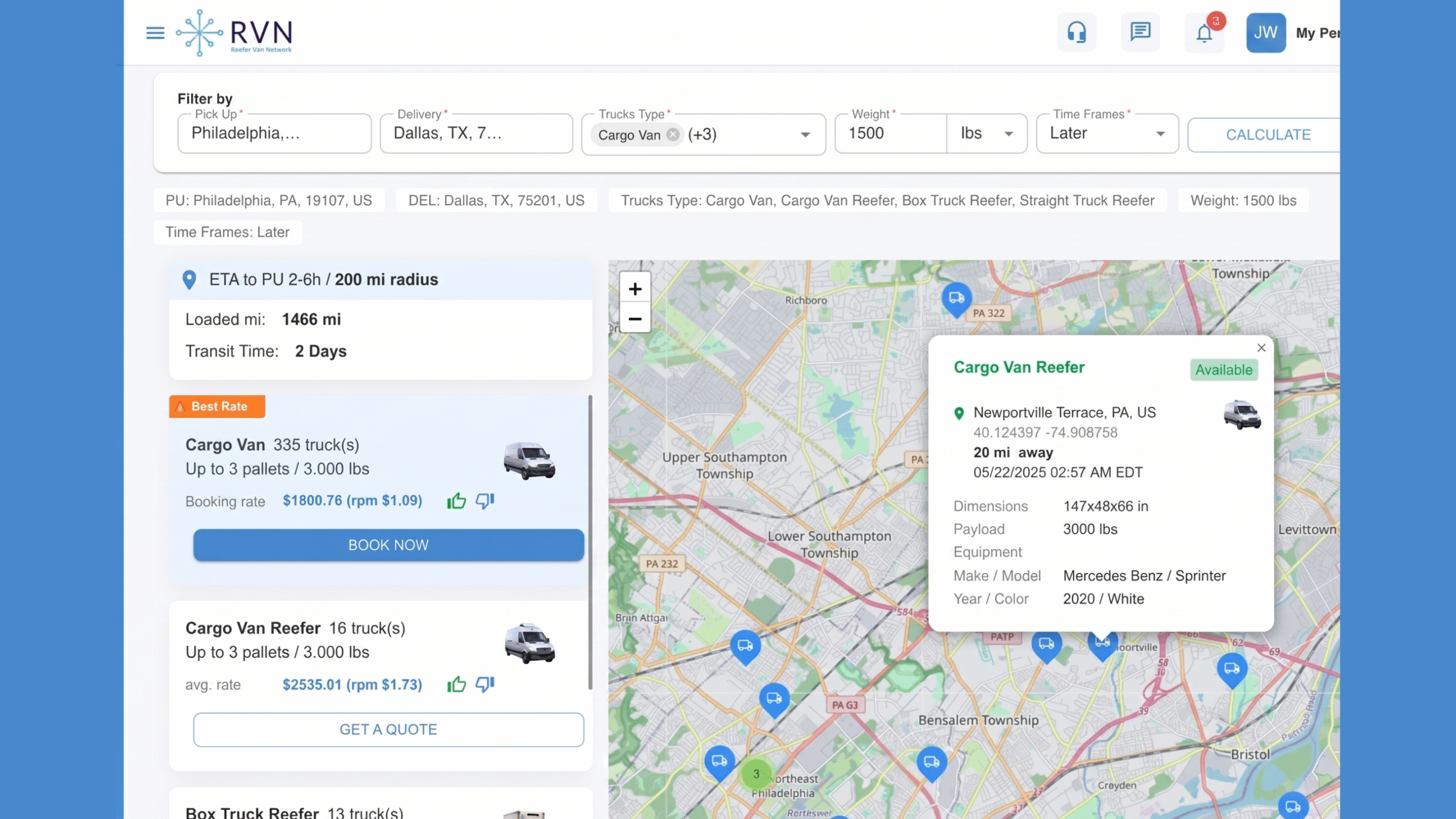This screenshot has height=819, width=1456.
Task: Thumbs up the Cargo Van booking rate
Action: click(x=456, y=501)
